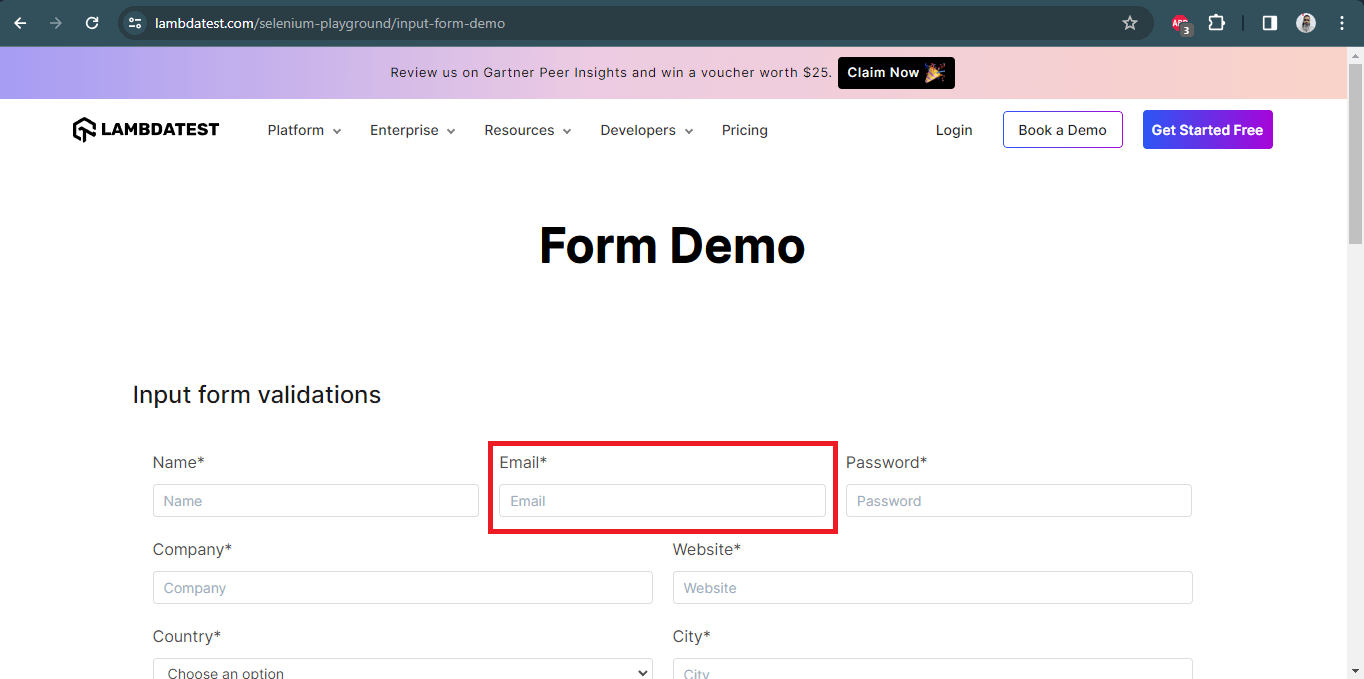View site information icon in address bar
Image resolution: width=1364 pixels, height=679 pixels.
point(134,22)
